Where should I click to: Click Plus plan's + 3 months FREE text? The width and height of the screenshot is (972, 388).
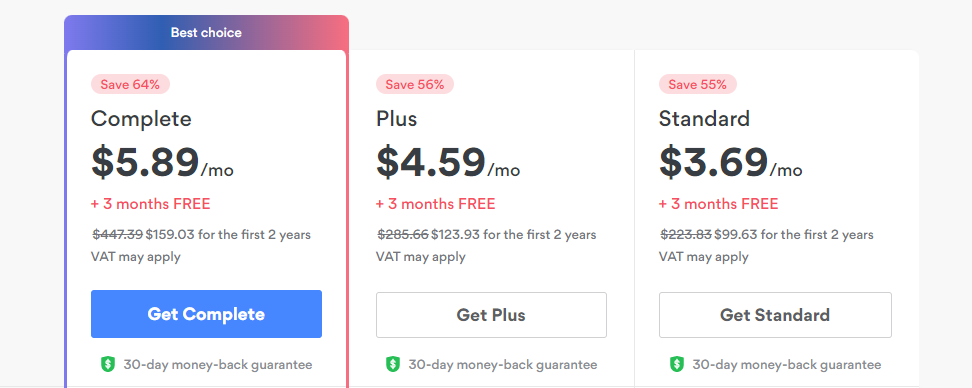pyautogui.click(x=436, y=204)
